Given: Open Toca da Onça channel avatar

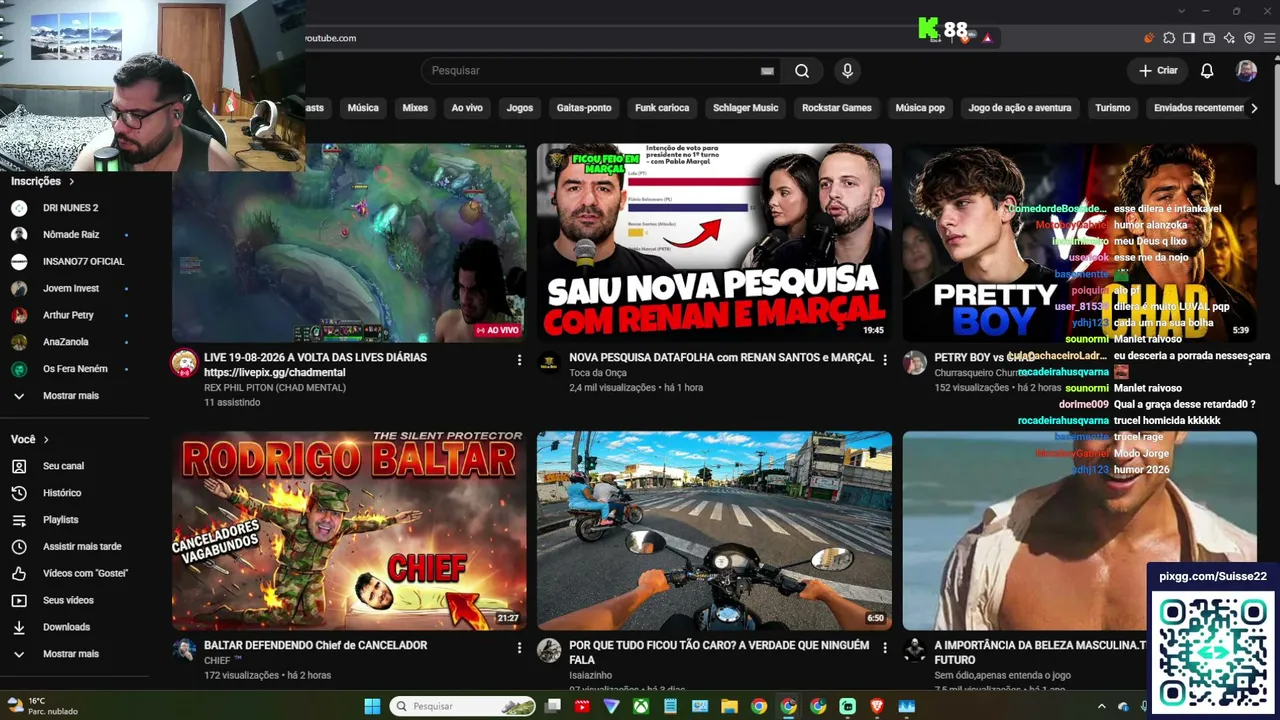Looking at the screenshot, I should (549, 363).
